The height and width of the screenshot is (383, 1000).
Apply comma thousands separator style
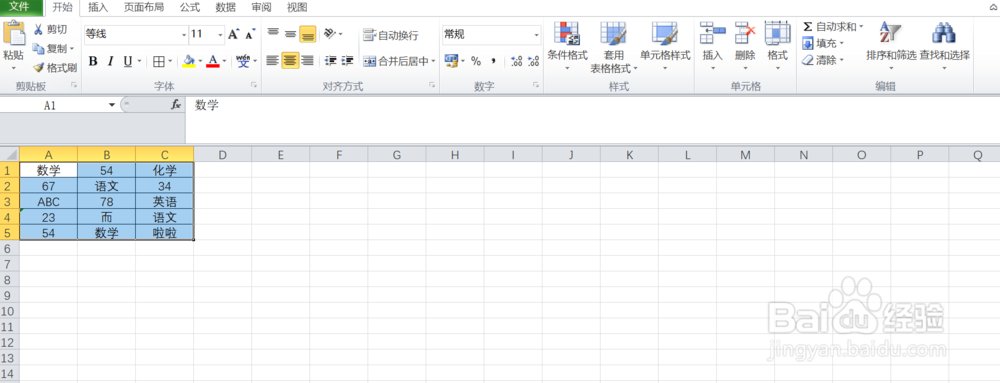coord(494,61)
